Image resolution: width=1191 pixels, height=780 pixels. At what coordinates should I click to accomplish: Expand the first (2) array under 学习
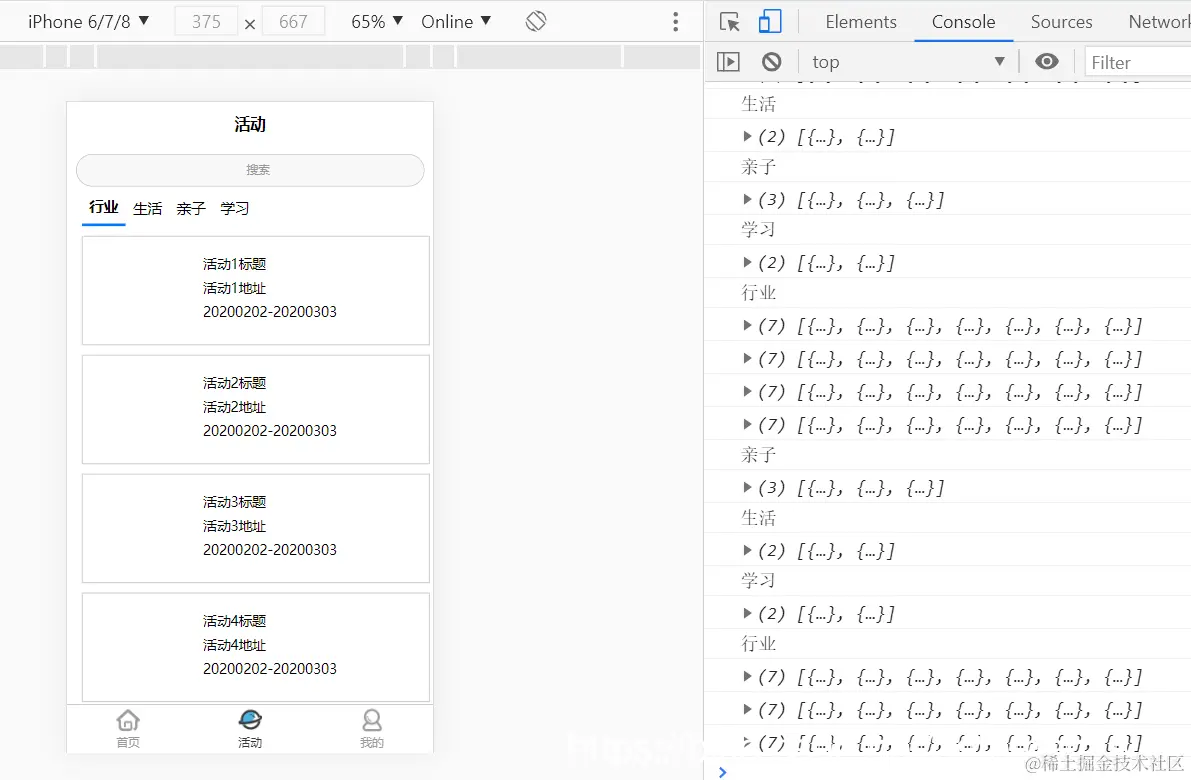pos(747,262)
